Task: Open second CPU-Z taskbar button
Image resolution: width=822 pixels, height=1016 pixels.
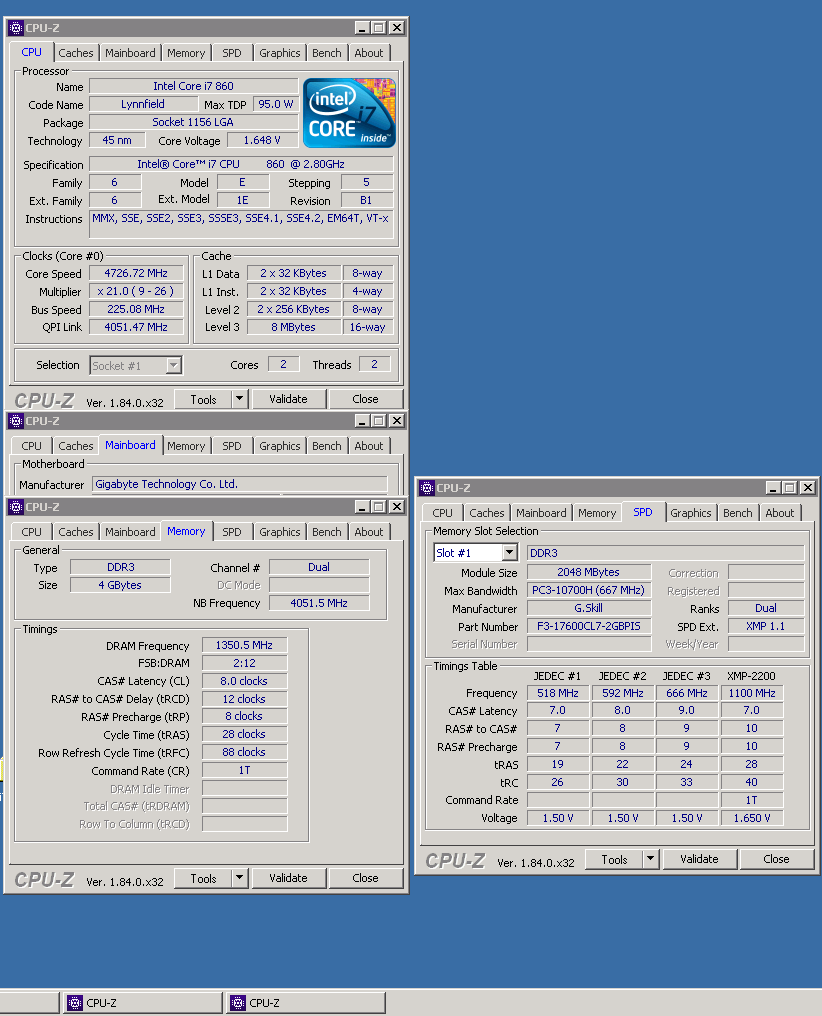Action: [306, 1003]
